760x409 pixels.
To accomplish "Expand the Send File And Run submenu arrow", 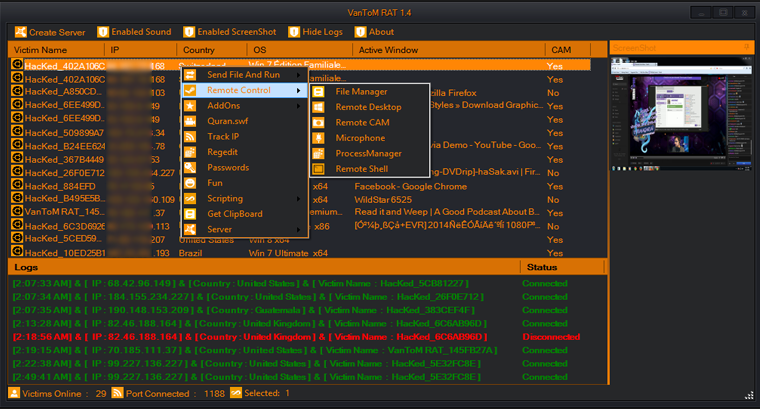I will tap(299, 75).
